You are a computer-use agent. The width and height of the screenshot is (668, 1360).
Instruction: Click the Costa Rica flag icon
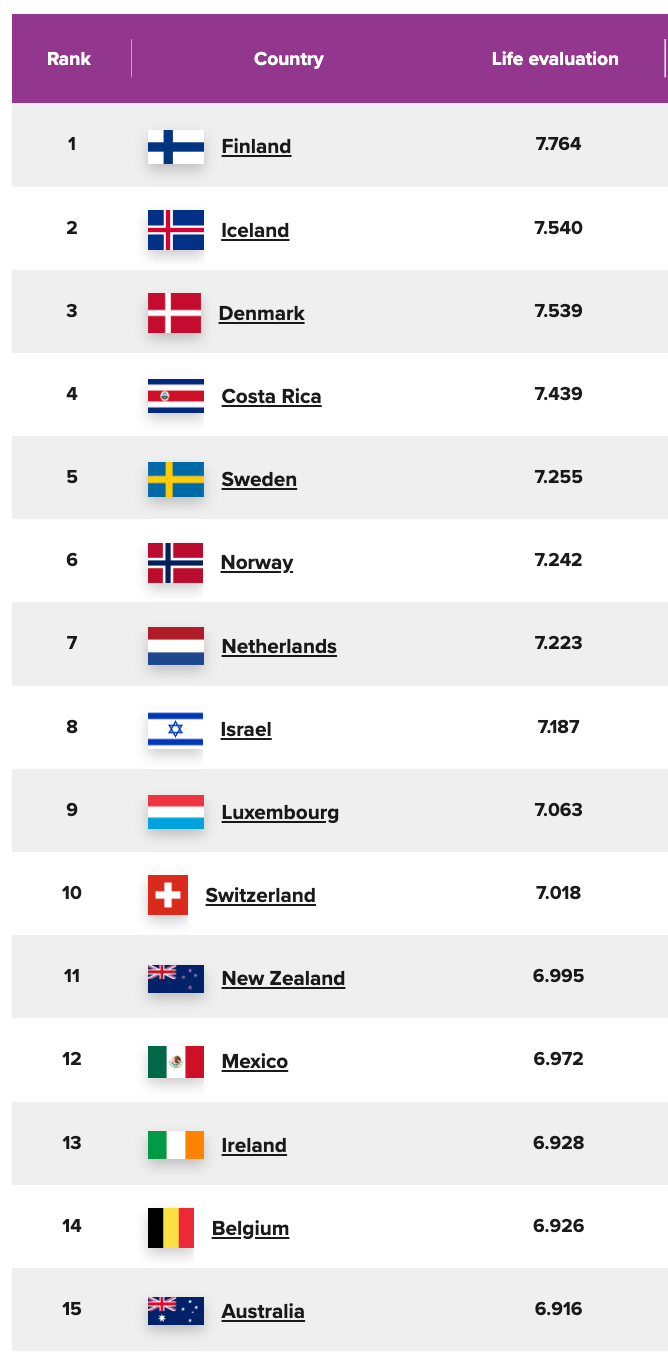click(x=176, y=396)
